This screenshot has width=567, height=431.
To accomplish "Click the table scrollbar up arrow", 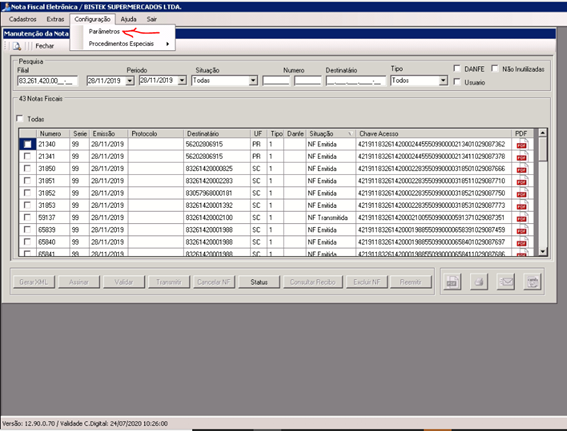I will [542, 133].
